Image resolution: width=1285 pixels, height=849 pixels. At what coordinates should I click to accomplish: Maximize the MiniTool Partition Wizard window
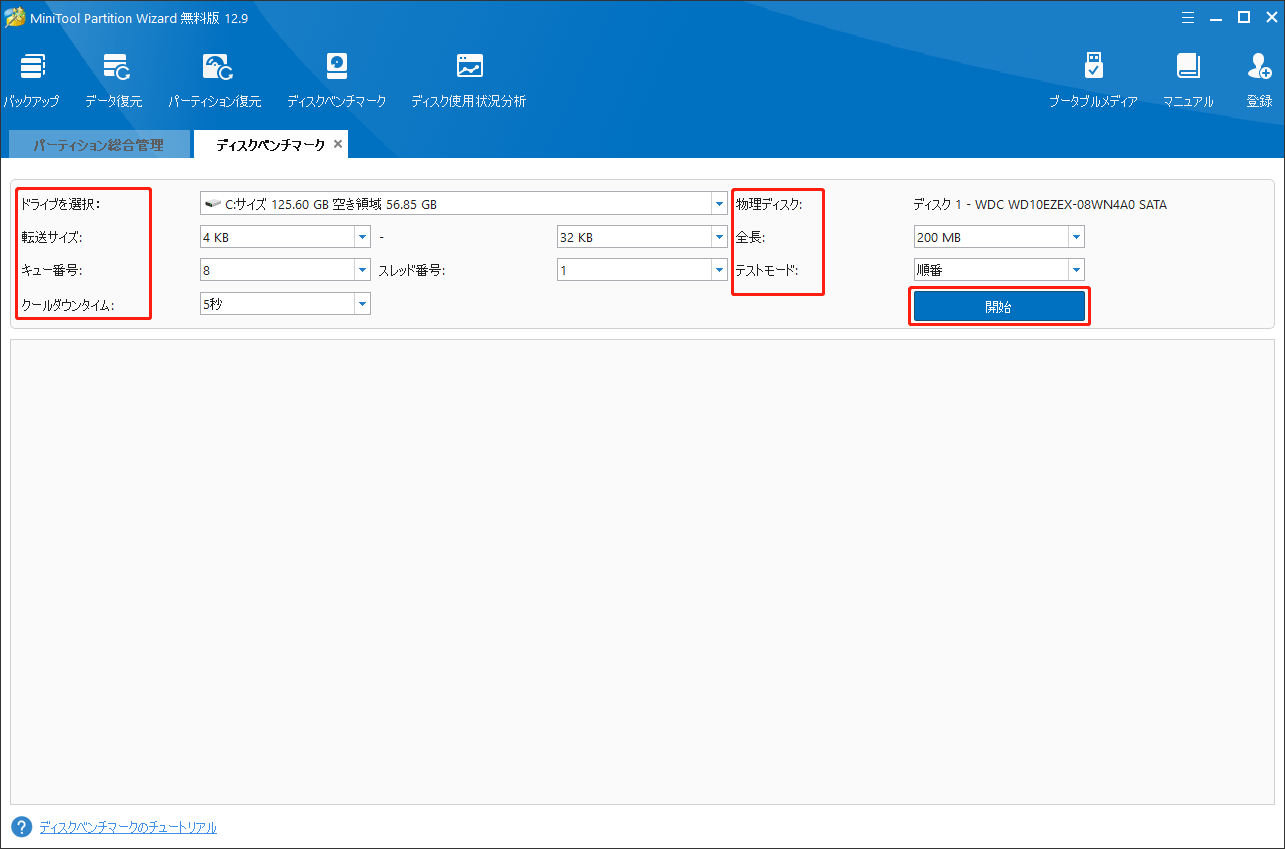pyautogui.click(x=1244, y=17)
